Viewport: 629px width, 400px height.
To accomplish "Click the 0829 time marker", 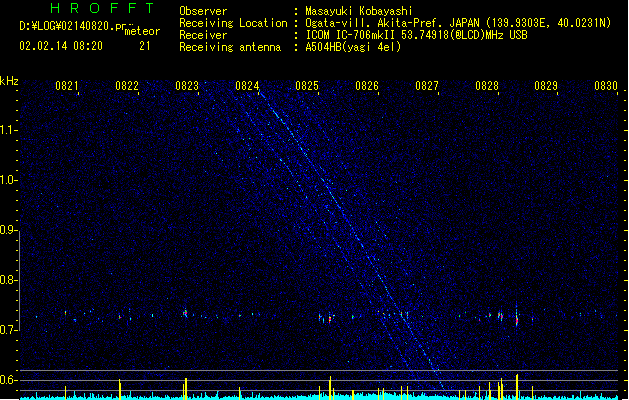I will pyautogui.click(x=546, y=86).
